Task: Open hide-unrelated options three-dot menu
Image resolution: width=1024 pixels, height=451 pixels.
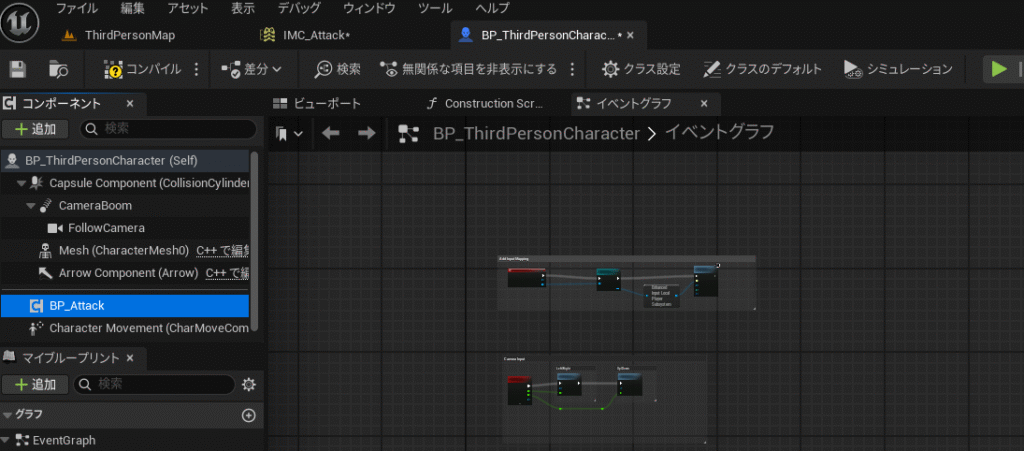Action: (573, 69)
